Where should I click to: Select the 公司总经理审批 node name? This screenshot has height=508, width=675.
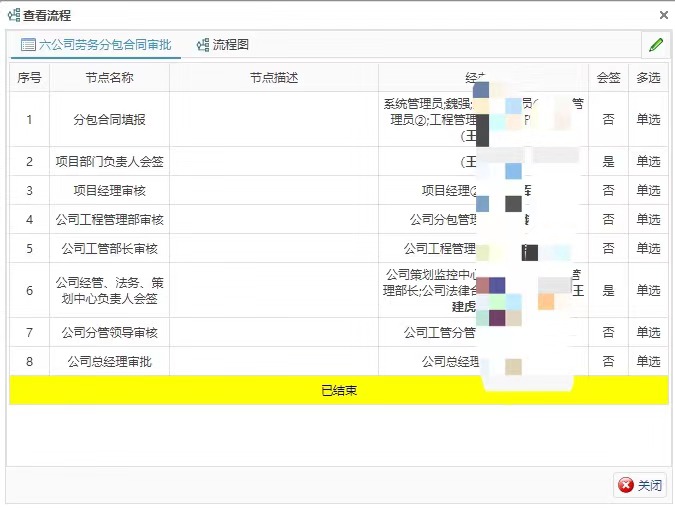tap(109, 361)
